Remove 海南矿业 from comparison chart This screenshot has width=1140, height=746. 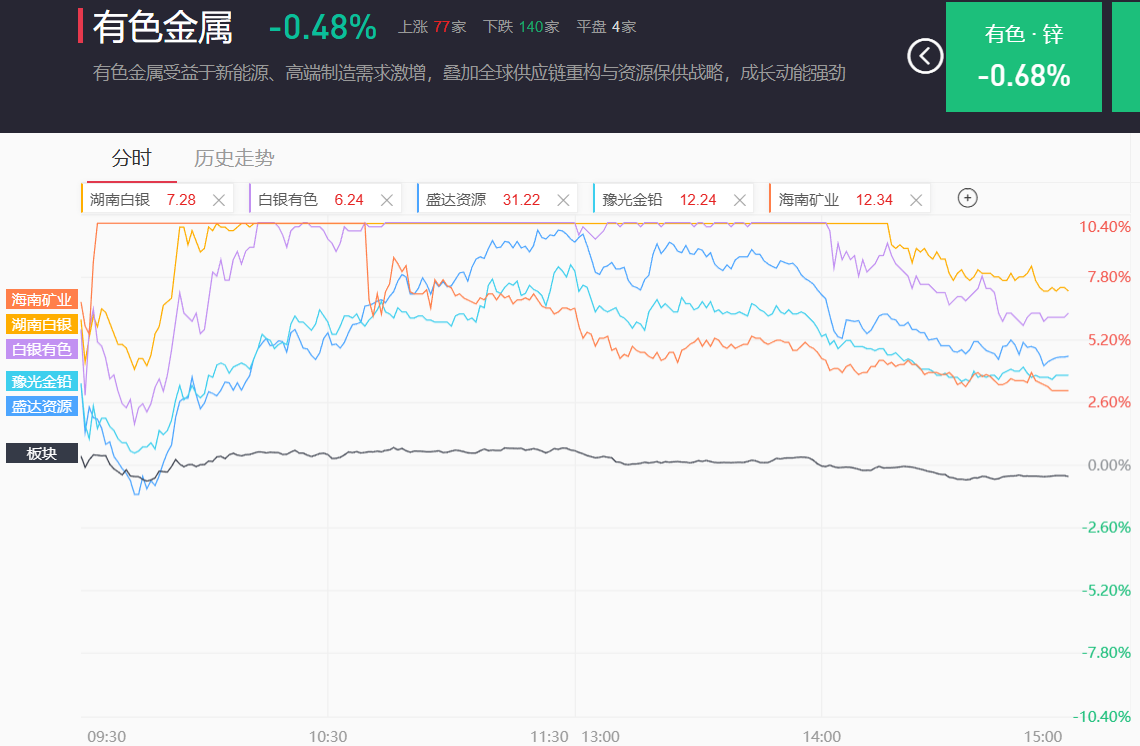(916, 200)
